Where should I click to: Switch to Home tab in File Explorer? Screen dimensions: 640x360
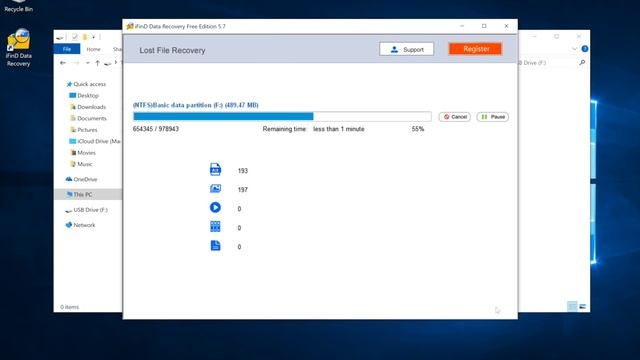93,49
